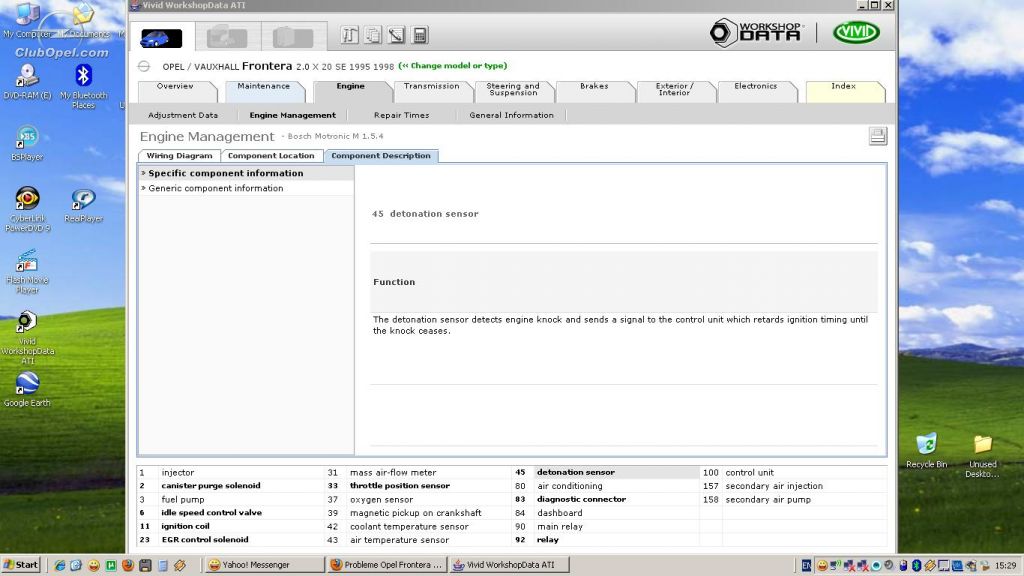The image size is (1024, 576).
Task: Open My Bluetooth Places desktop icon
Action: [x=83, y=86]
